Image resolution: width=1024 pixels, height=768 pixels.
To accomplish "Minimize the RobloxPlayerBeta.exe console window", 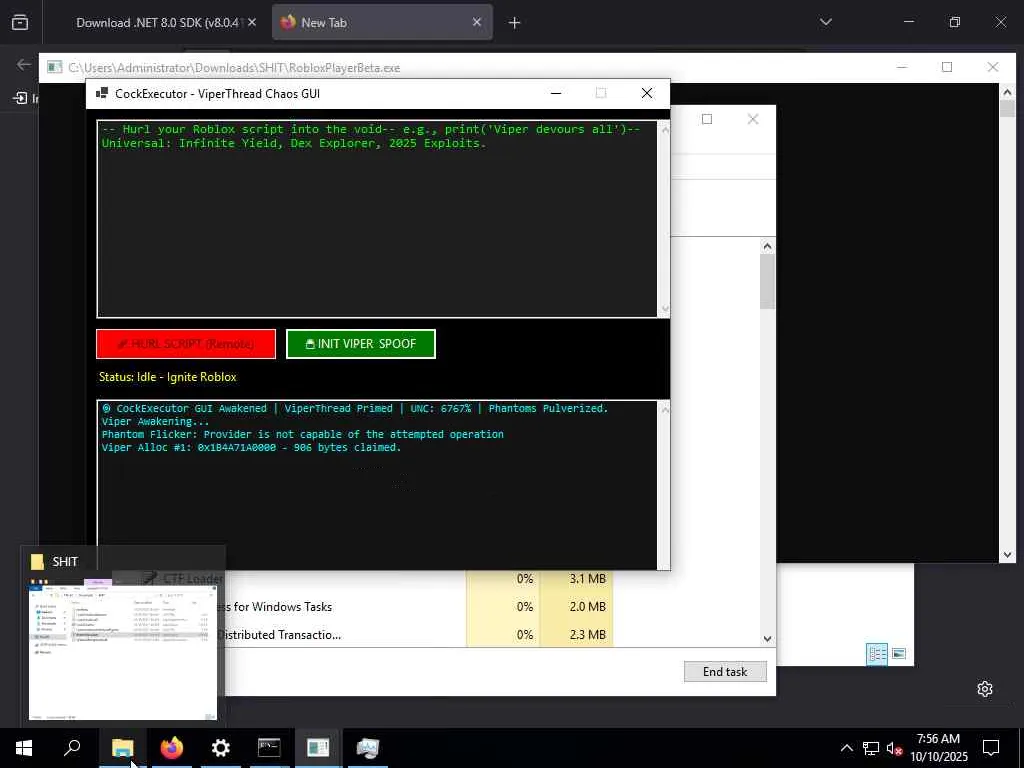I will (902, 67).
